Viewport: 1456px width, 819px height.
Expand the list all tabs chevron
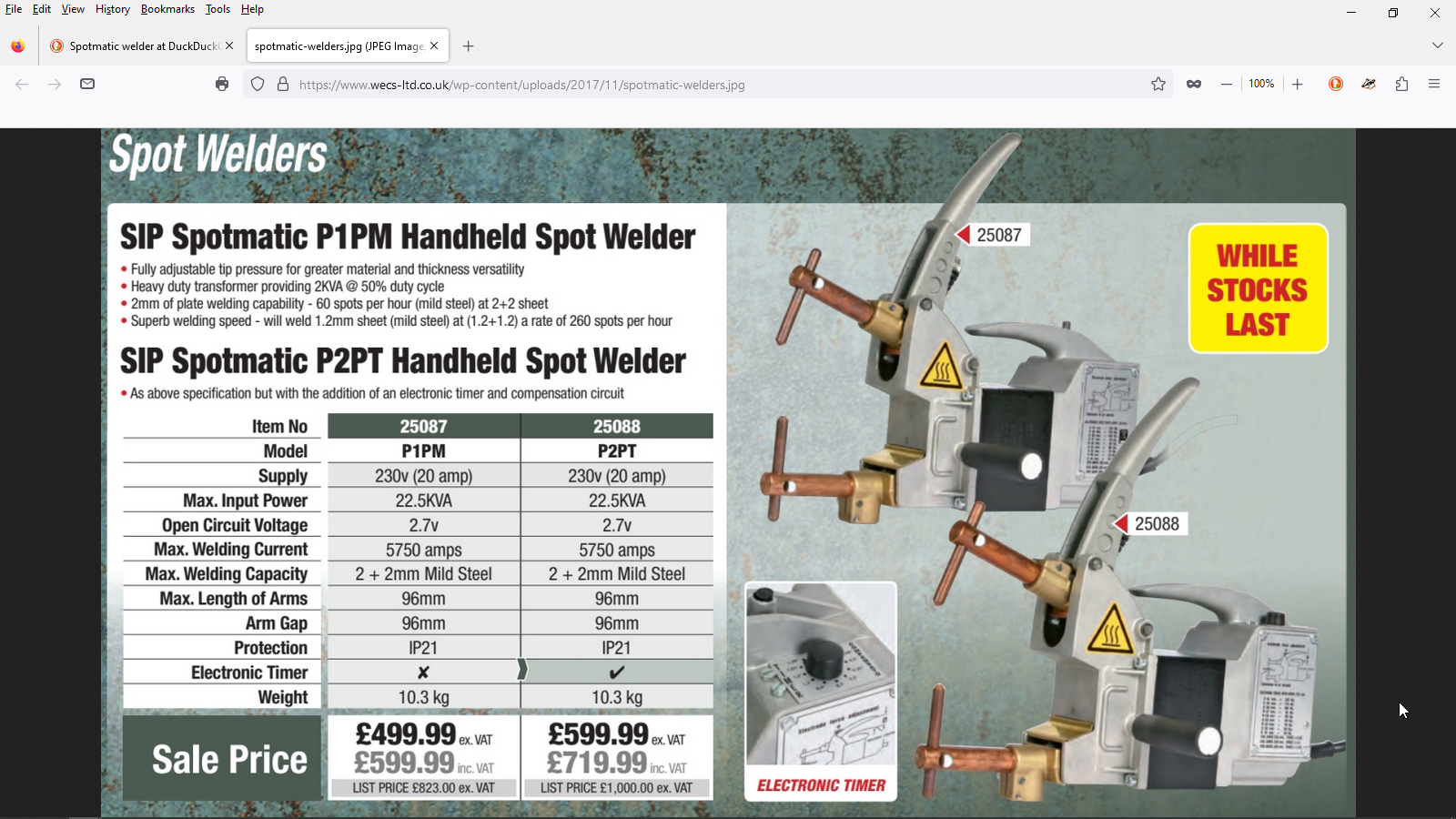pyautogui.click(x=1438, y=45)
